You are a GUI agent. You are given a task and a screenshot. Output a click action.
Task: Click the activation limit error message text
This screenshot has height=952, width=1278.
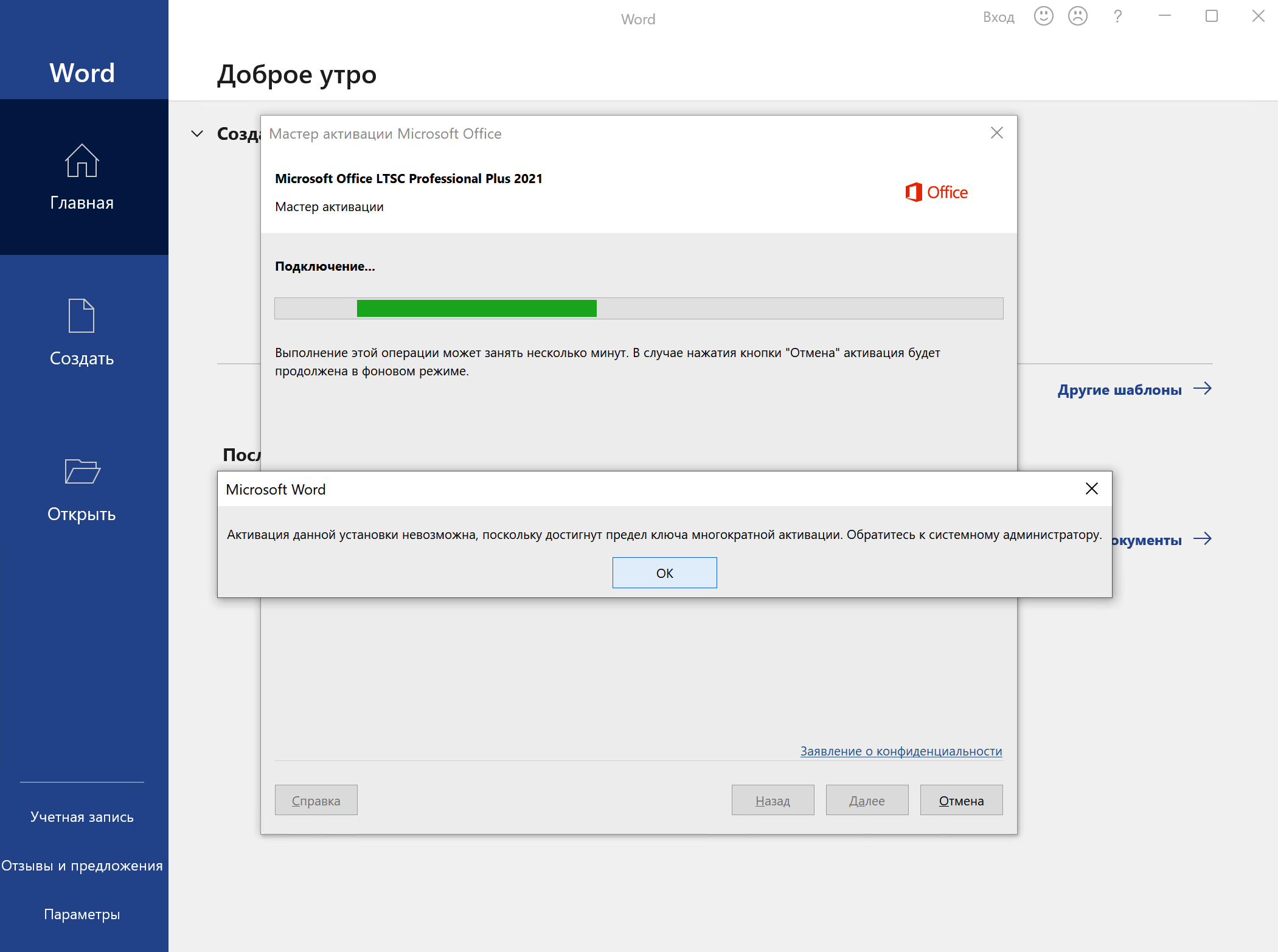664,535
